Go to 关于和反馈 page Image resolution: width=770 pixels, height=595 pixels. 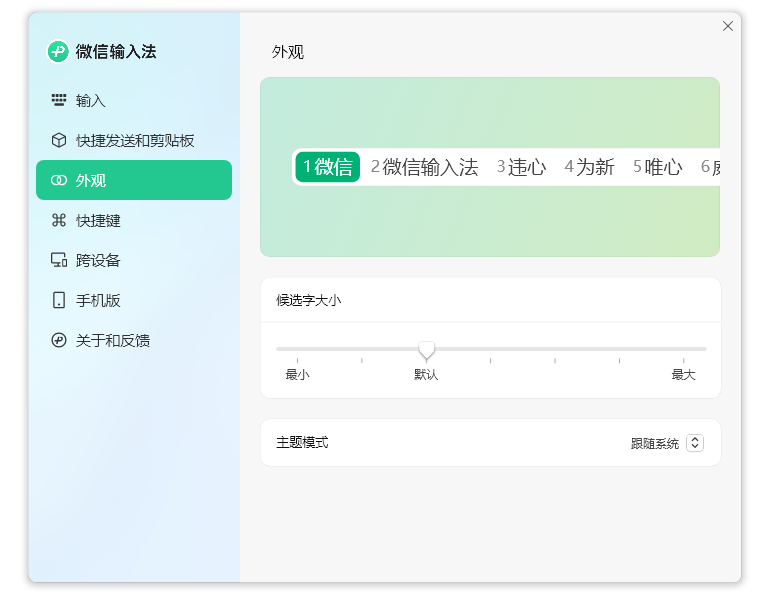(112, 340)
